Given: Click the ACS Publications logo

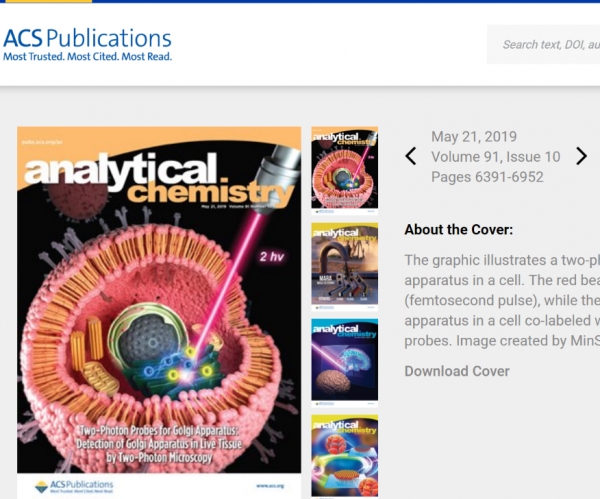Looking at the screenshot, I should click(87, 44).
